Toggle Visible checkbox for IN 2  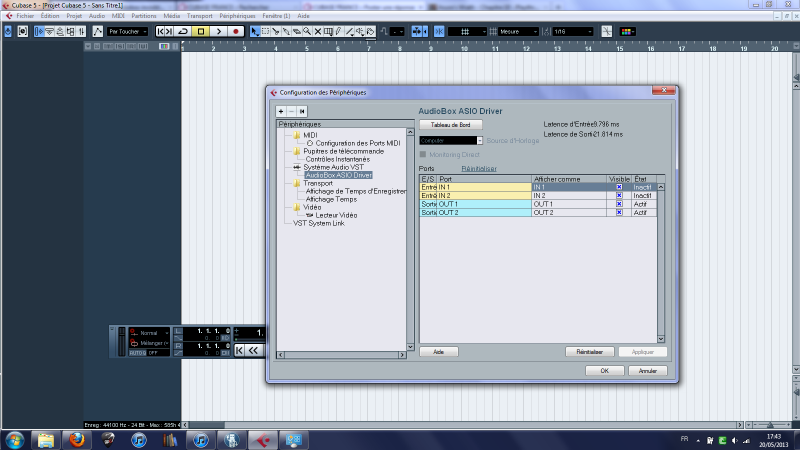(619, 195)
